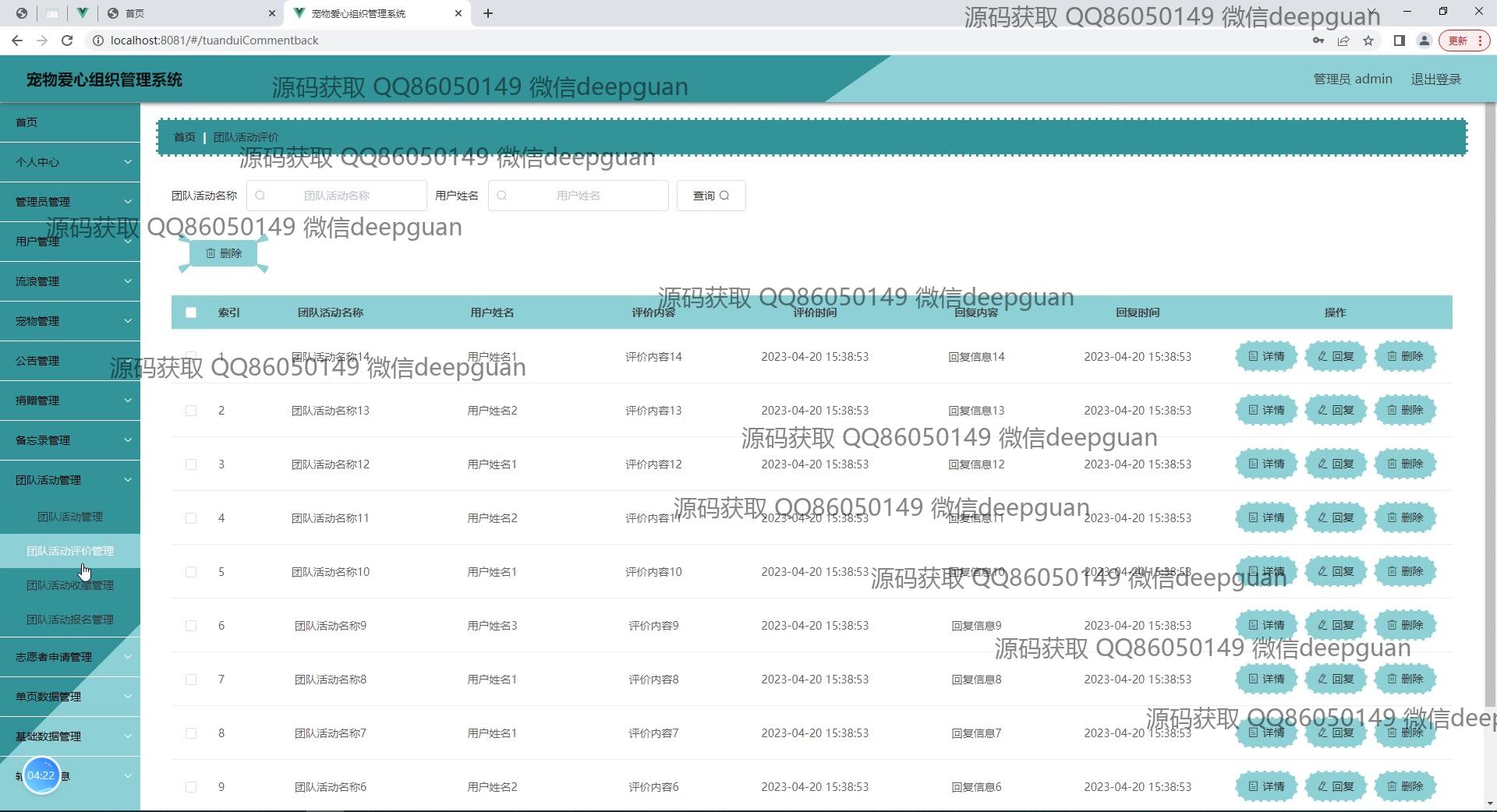Expand the 宠物管理 sidebar menu
Viewport: 1497px width, 812px height.
70,321
